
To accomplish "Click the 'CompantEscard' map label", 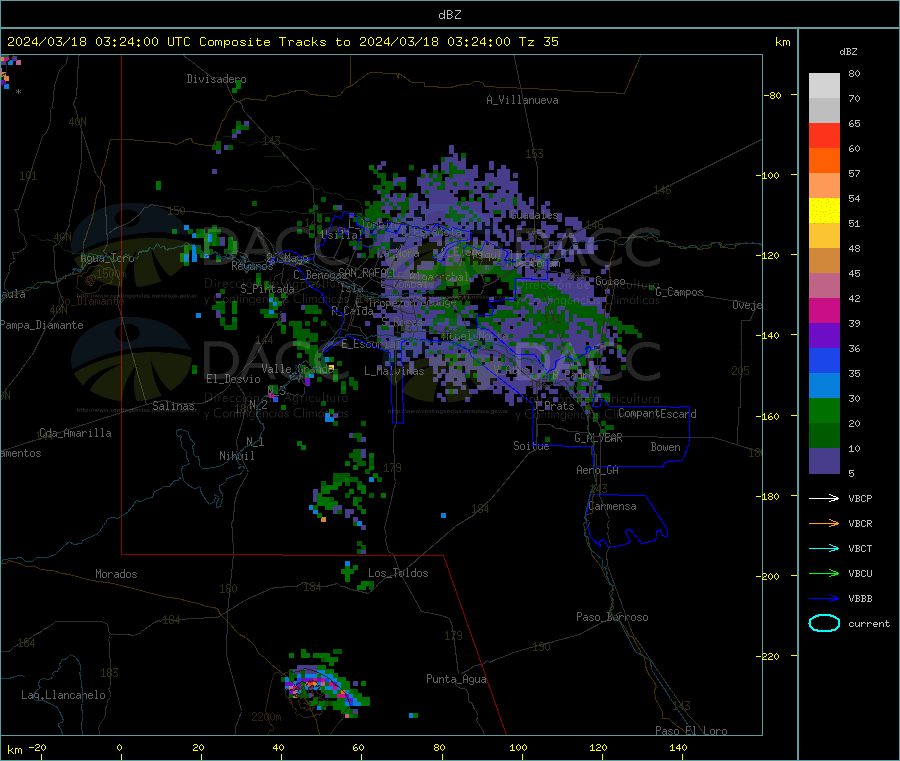I will (657, 414).
